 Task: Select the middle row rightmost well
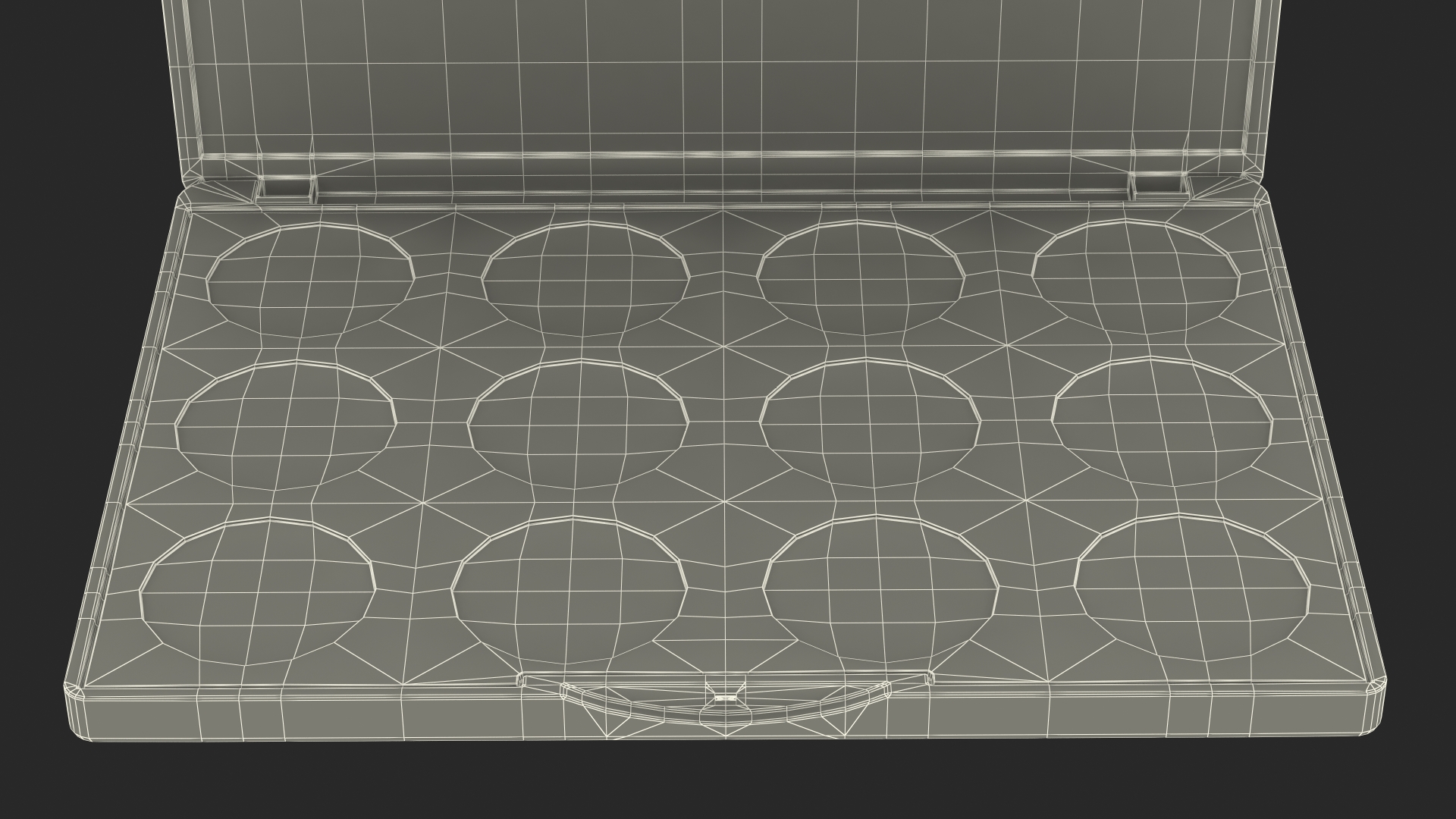click(1162, 421)
